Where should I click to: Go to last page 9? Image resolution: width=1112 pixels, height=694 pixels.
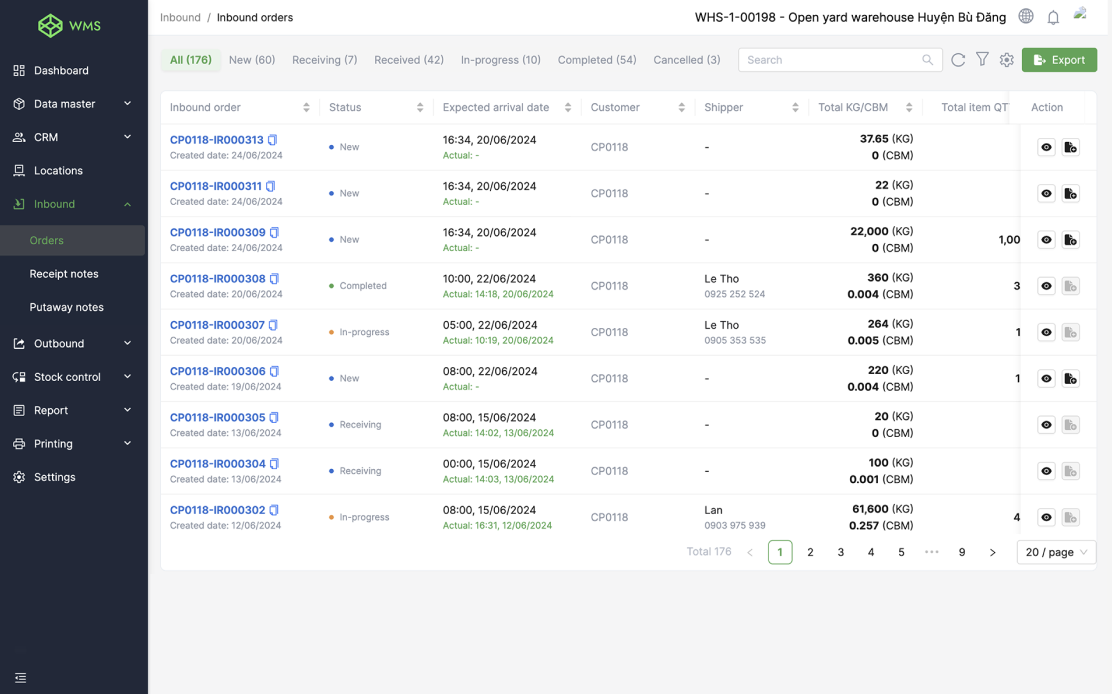pos(962,552)
